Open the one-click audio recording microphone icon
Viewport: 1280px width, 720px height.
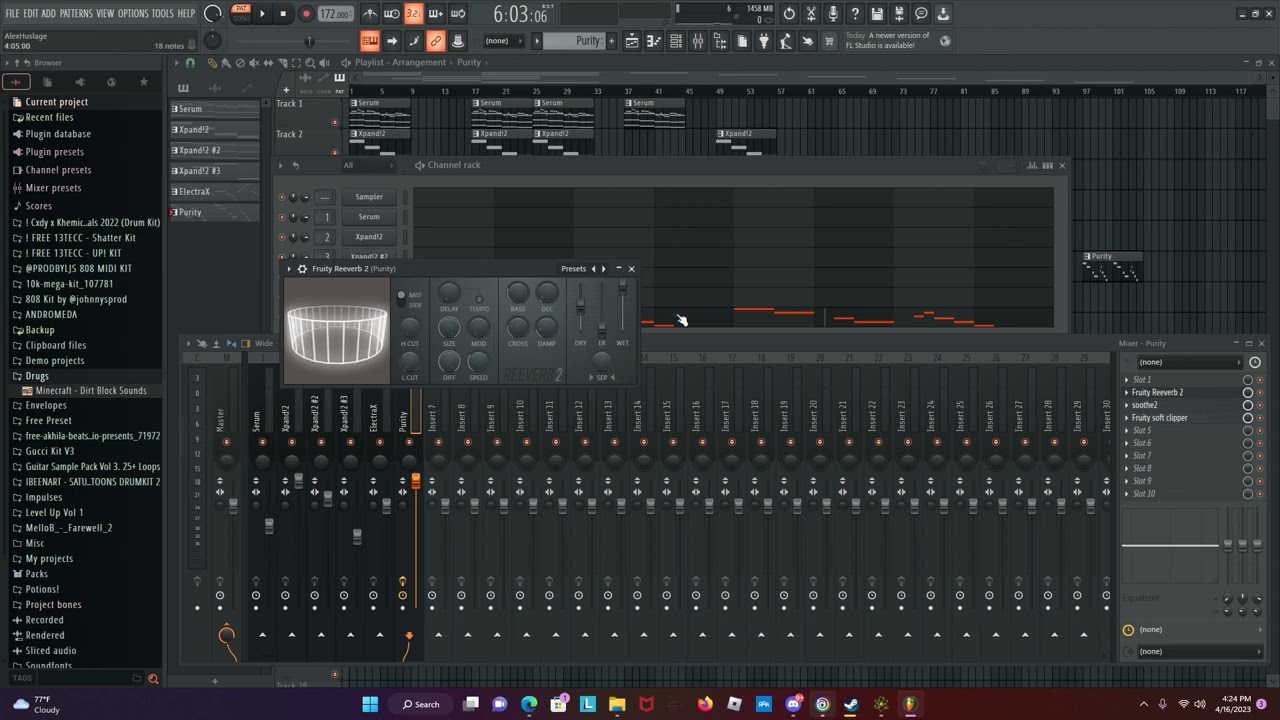[x=834, y=14]
